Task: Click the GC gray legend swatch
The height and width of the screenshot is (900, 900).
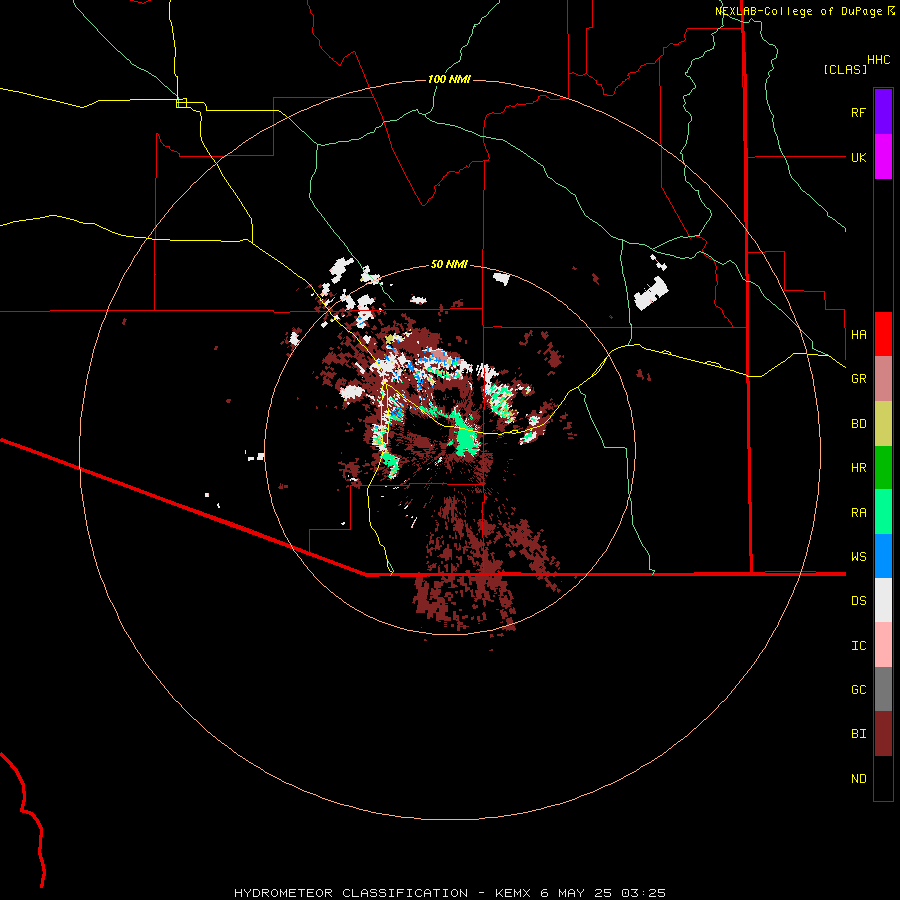Action: pyautogui.click(x=883, y=689)
